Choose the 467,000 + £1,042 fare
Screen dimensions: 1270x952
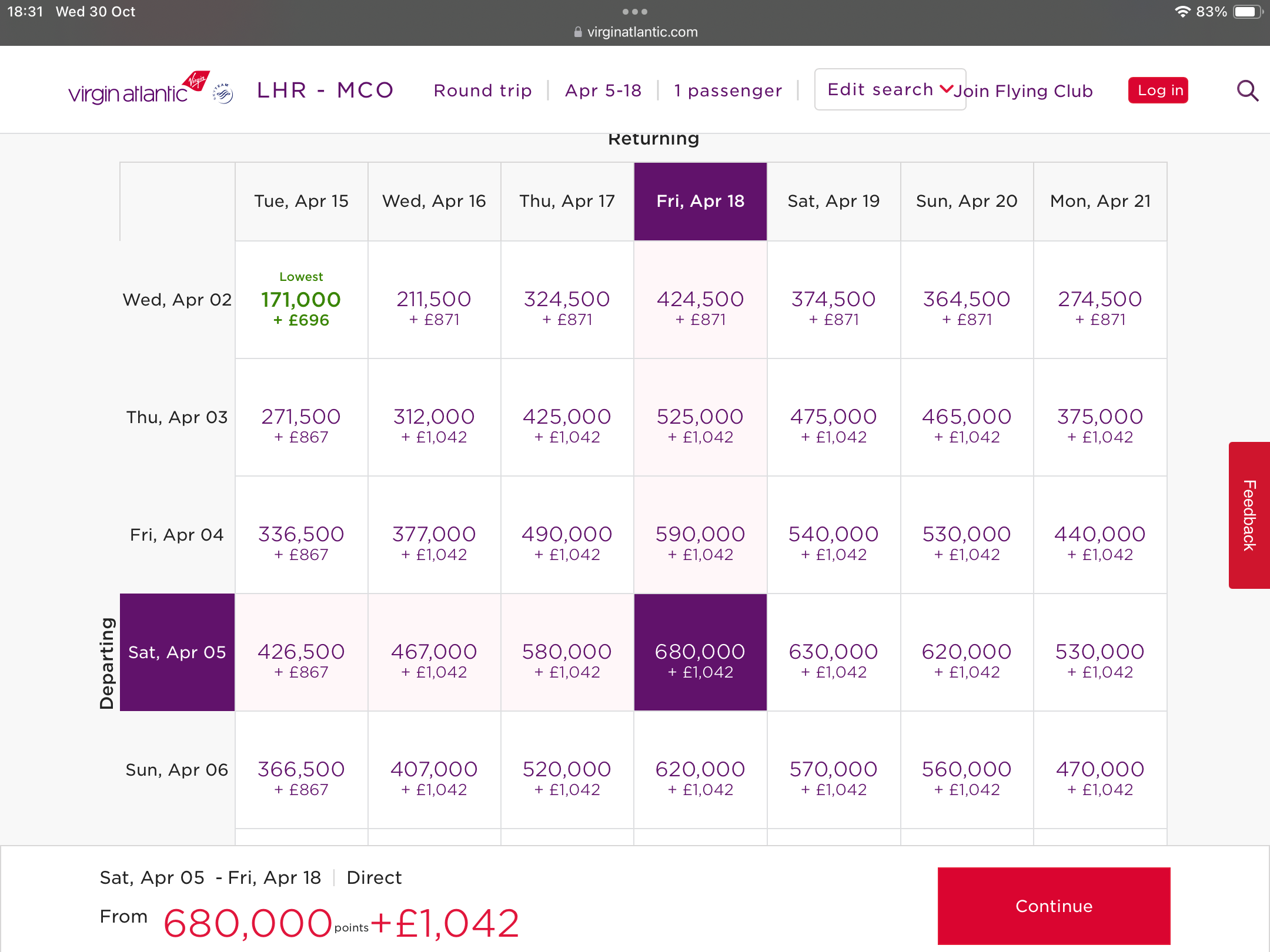coord(435,652)
